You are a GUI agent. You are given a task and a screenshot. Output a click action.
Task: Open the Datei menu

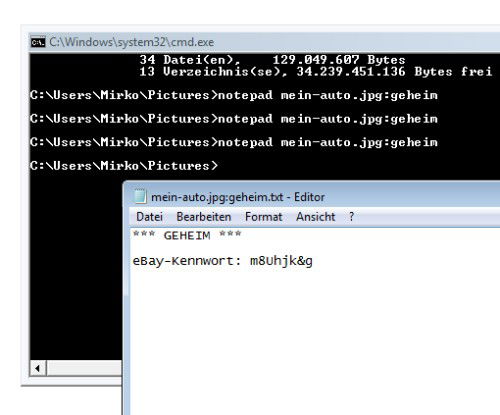149,217
